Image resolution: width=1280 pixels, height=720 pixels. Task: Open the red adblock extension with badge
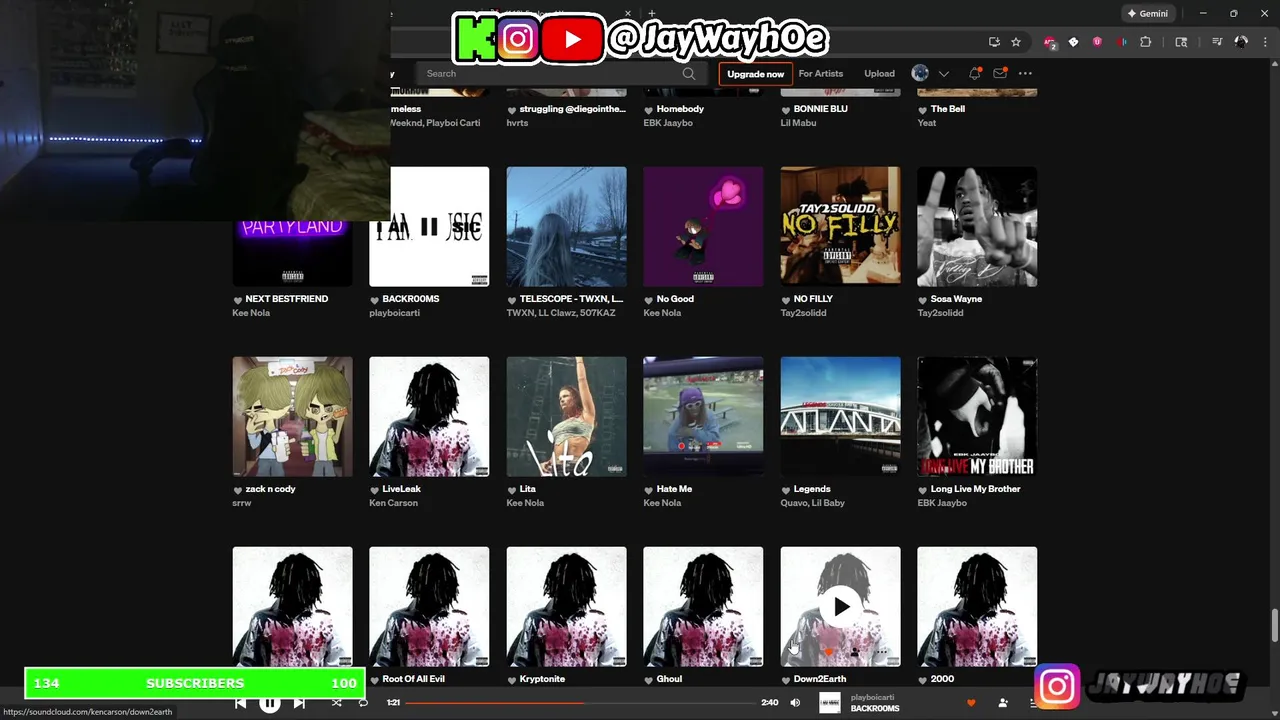[1049, 42]
